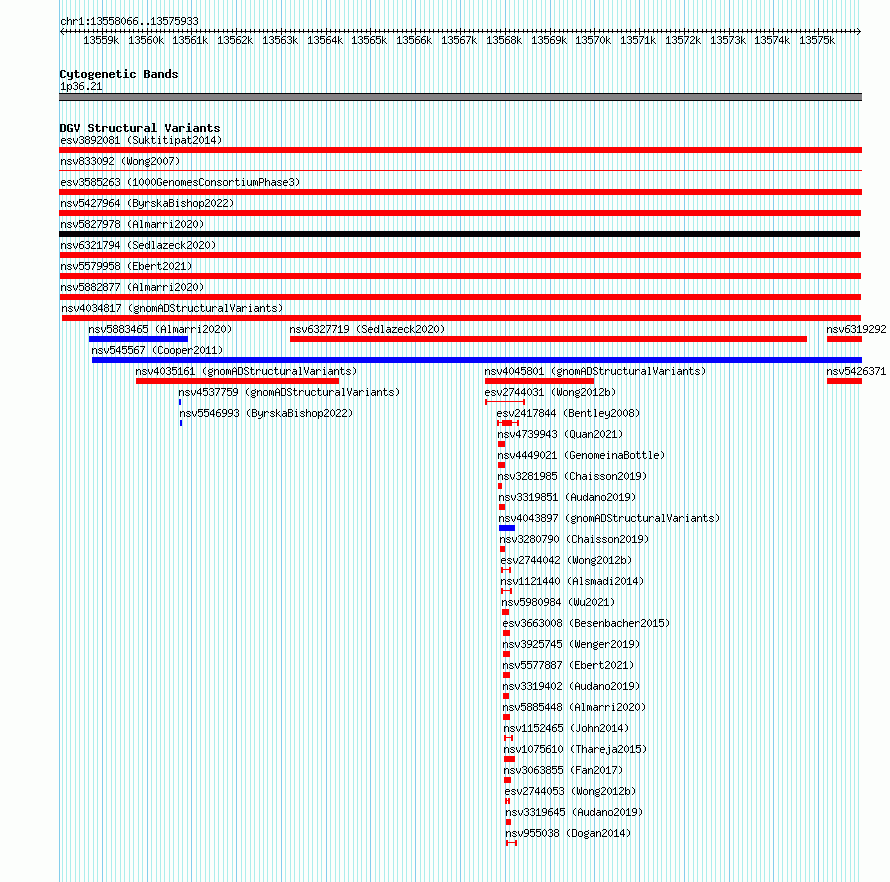Open nsv4045801 (gnomADStructuralVariants) label
Image resolution: width=890 pixels, height=882 pixels.
595,371
